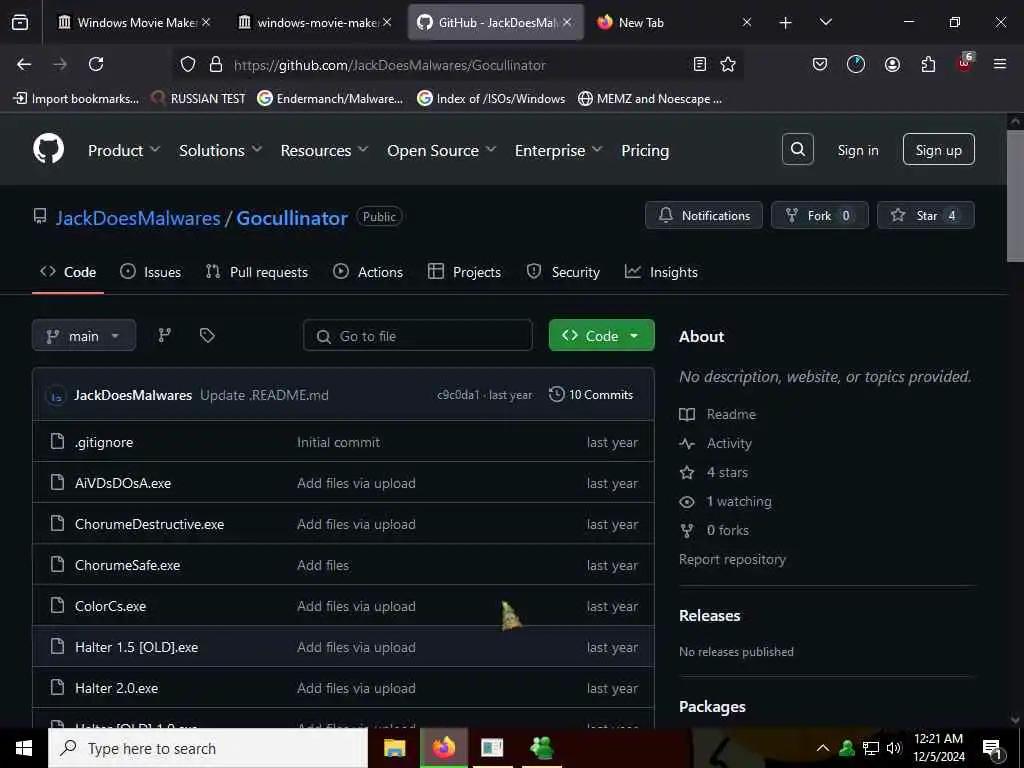This screenshot has height=768, width=1024.
Task: Bookmark this page with star icon
Action: pos(728,64)
